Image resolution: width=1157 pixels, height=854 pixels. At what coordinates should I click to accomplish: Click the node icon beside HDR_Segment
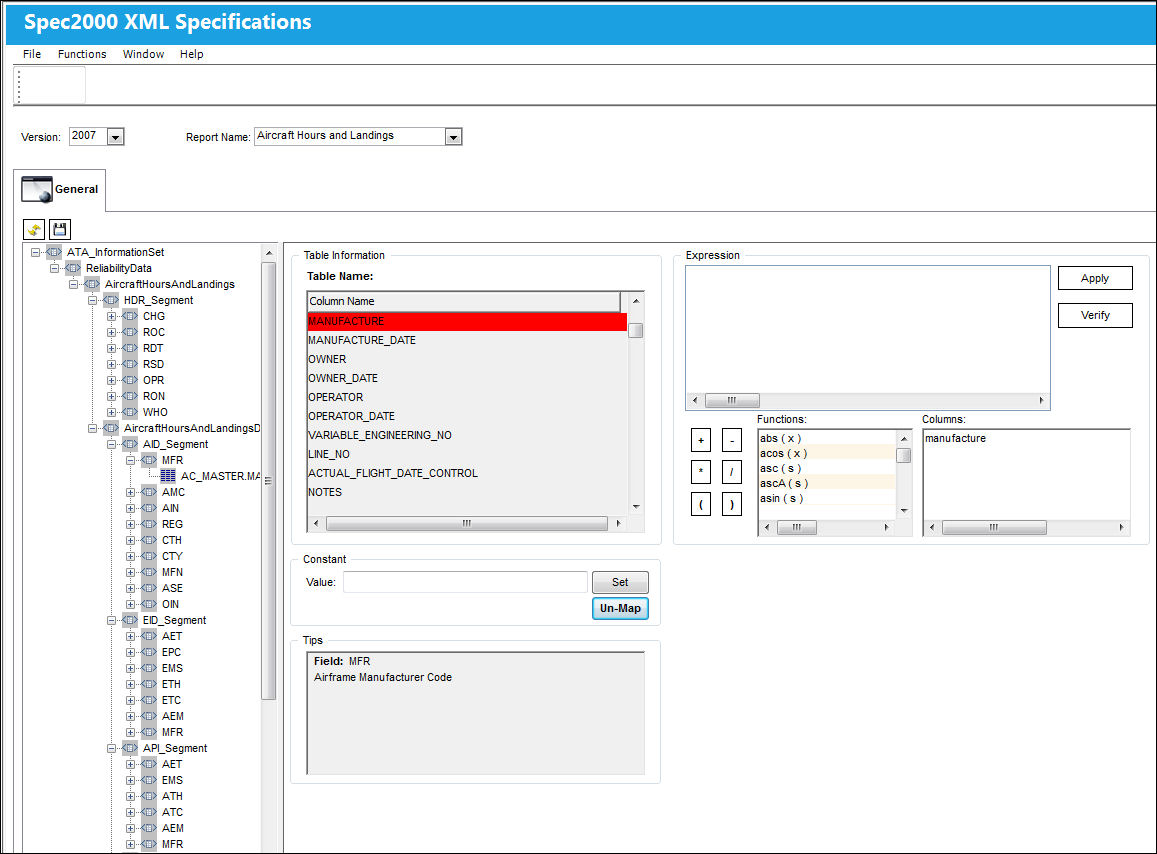pyautogui.click(x=111, y=300)
